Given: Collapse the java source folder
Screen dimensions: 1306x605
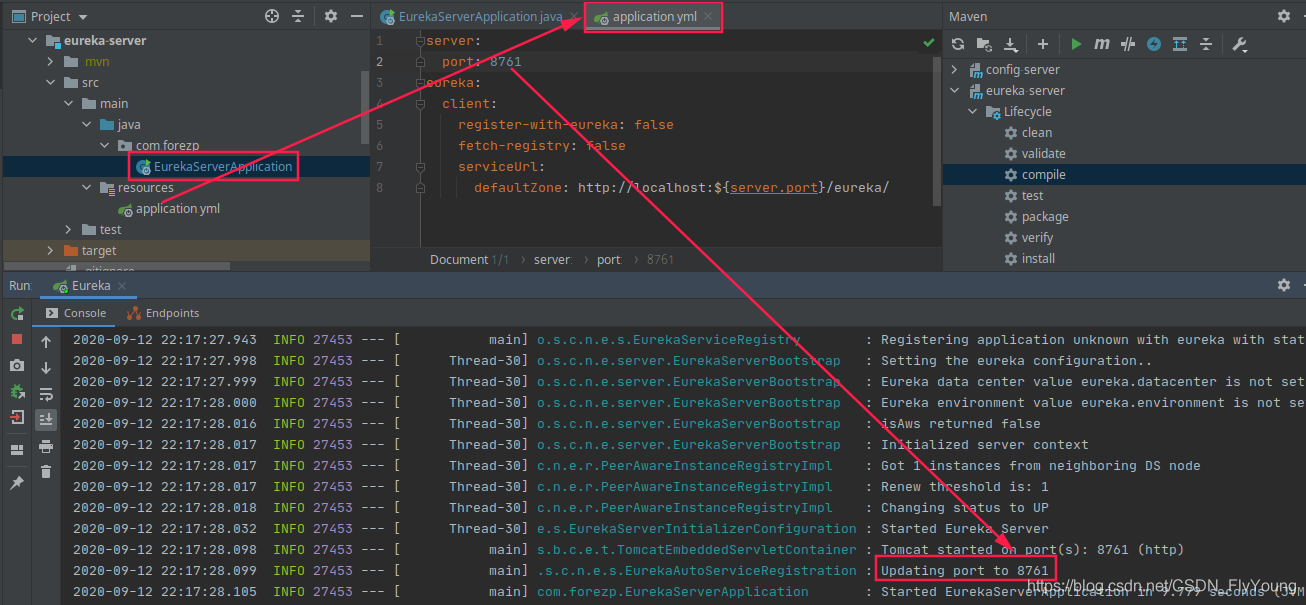Looking at the screenshot, I should [86, 125].
